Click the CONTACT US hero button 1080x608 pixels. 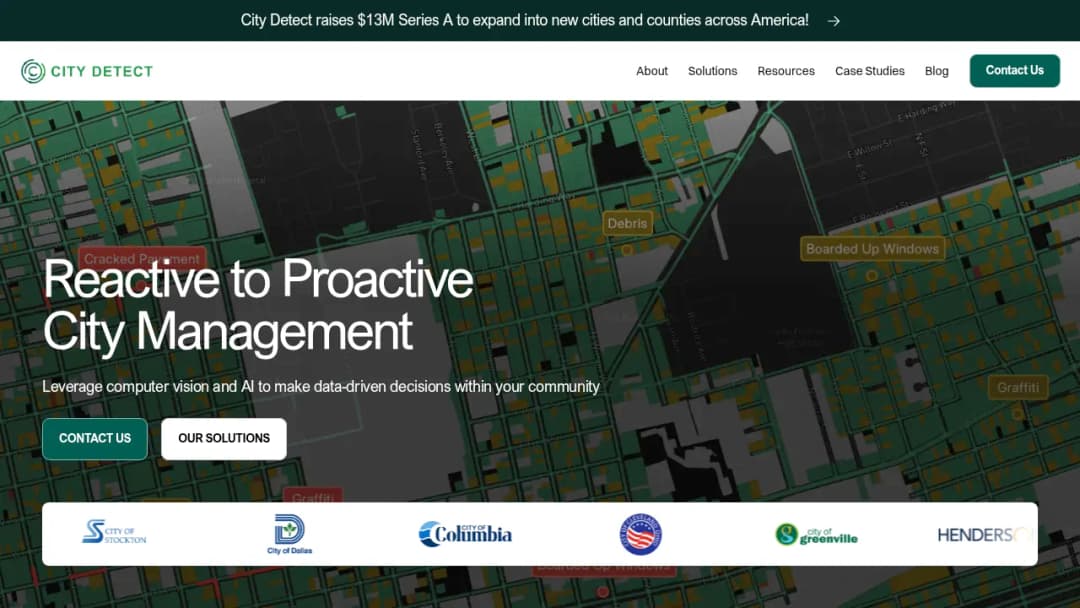tap(95, 439)
